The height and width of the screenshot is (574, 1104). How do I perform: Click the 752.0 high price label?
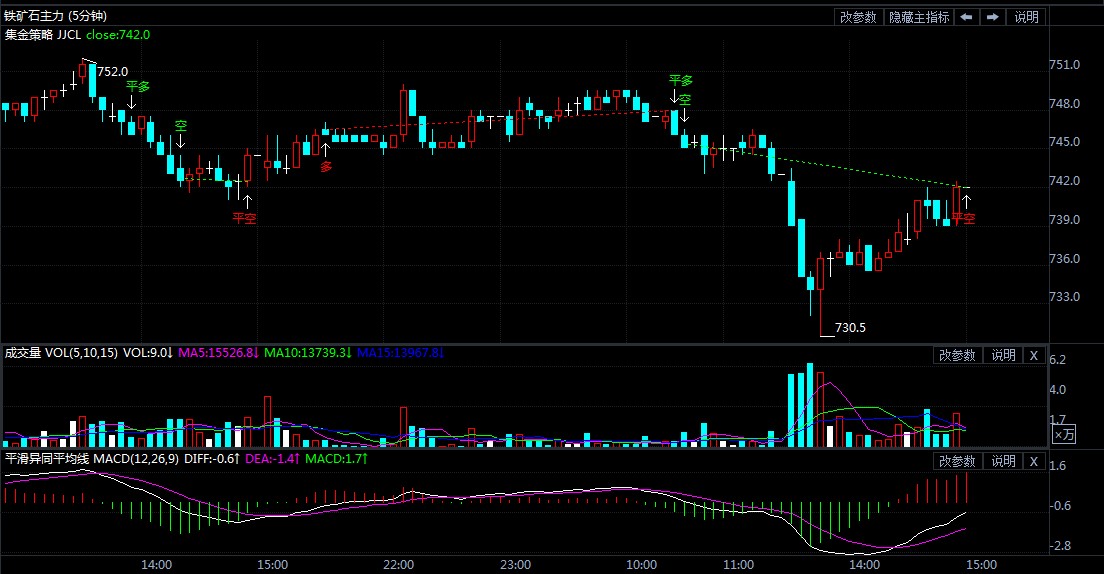(x=113, y=72)
